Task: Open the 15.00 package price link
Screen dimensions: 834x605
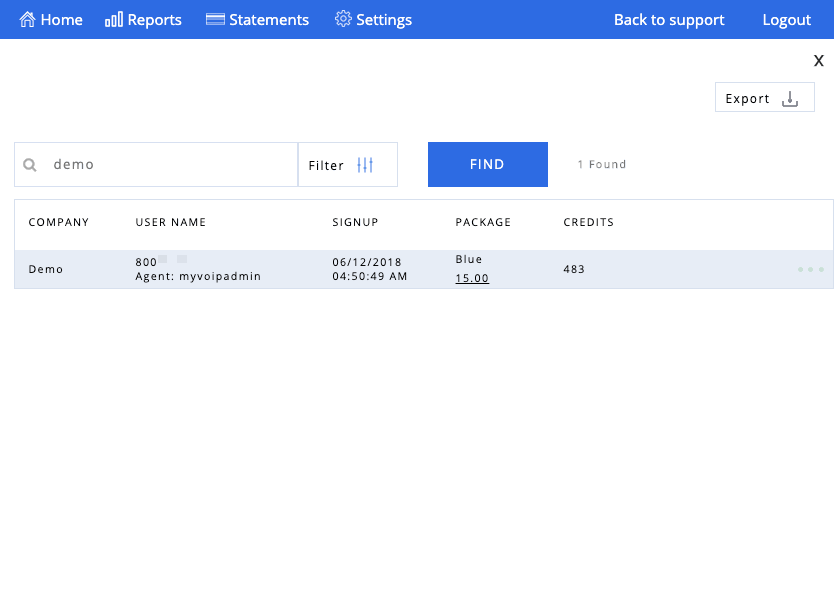Action: point(472,278)
